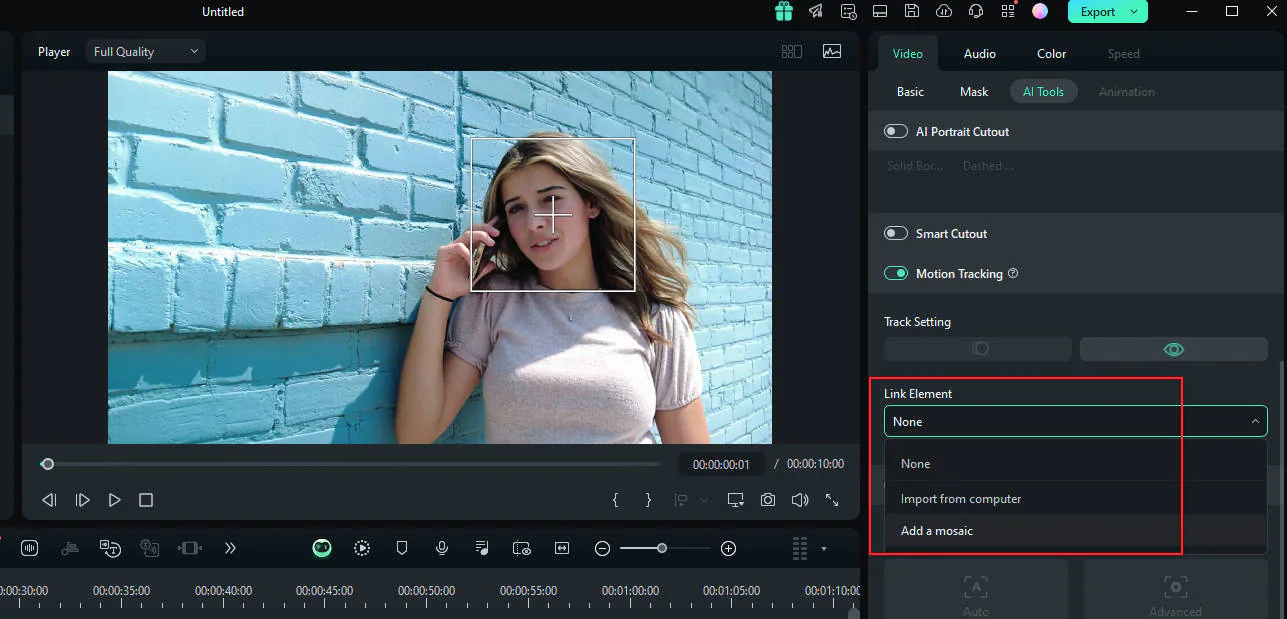Viewport: 1287px width, 619px height.
Task: Turn on the Smart Cutout switch
Action: click(x=896, y=233)
